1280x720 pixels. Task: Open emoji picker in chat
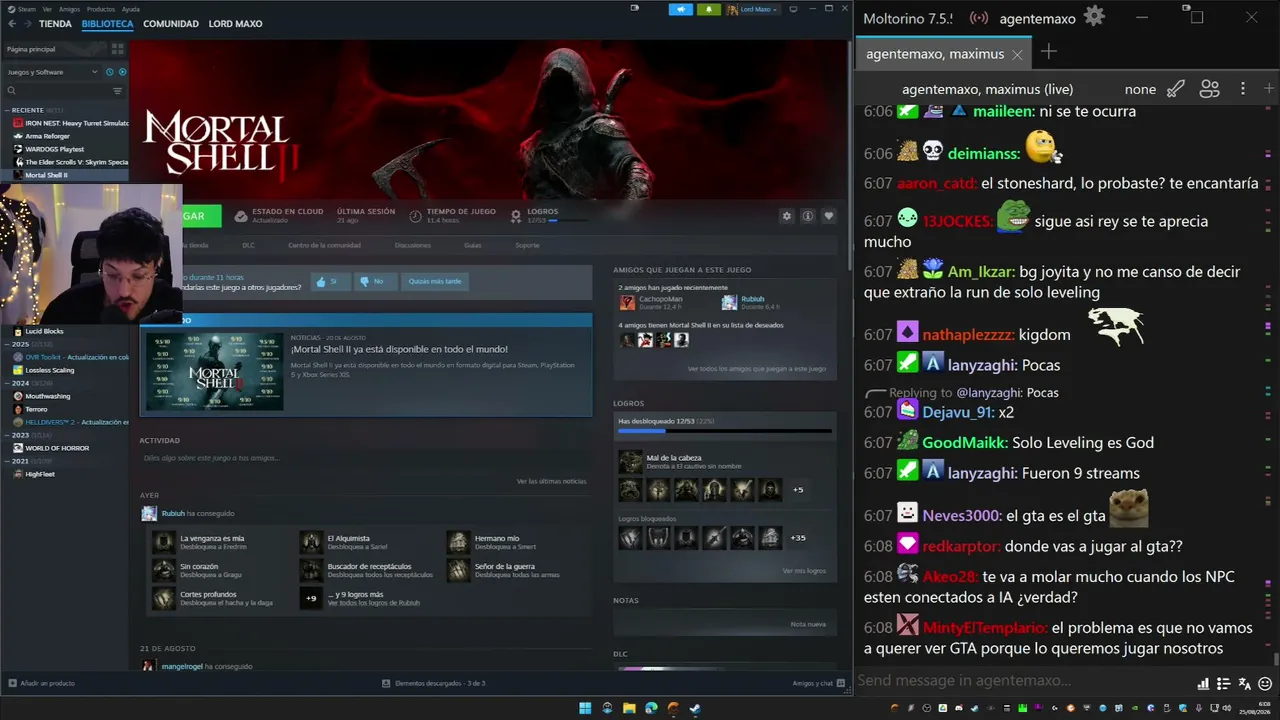1265,684
